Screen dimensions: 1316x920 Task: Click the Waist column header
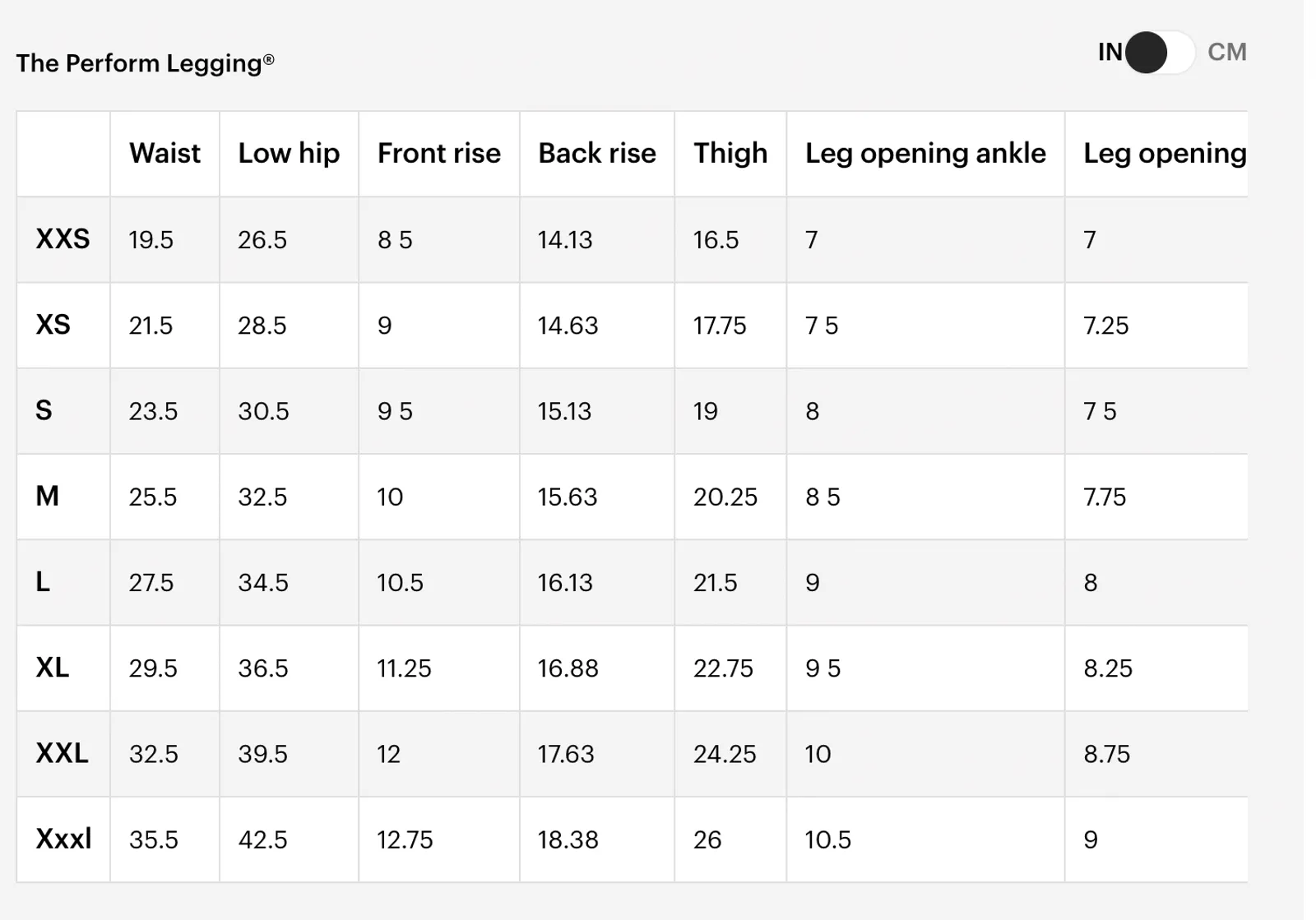(x=164, y=153)
